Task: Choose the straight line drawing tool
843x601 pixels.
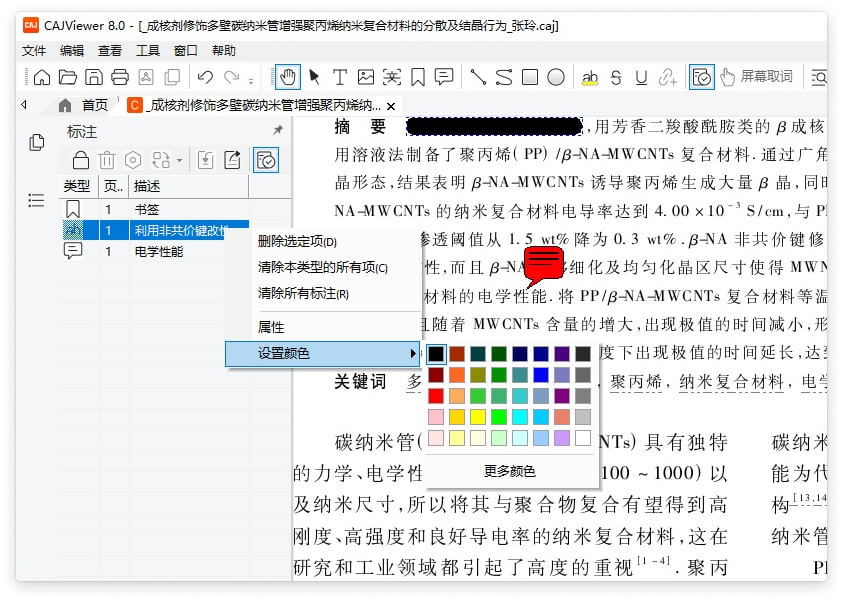Action: (478, 77)
